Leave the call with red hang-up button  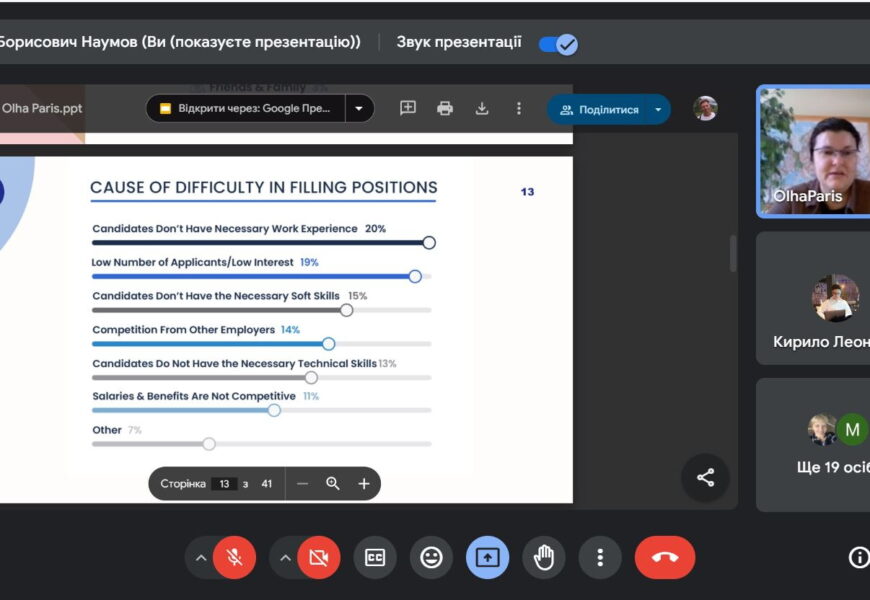point(664,558)
